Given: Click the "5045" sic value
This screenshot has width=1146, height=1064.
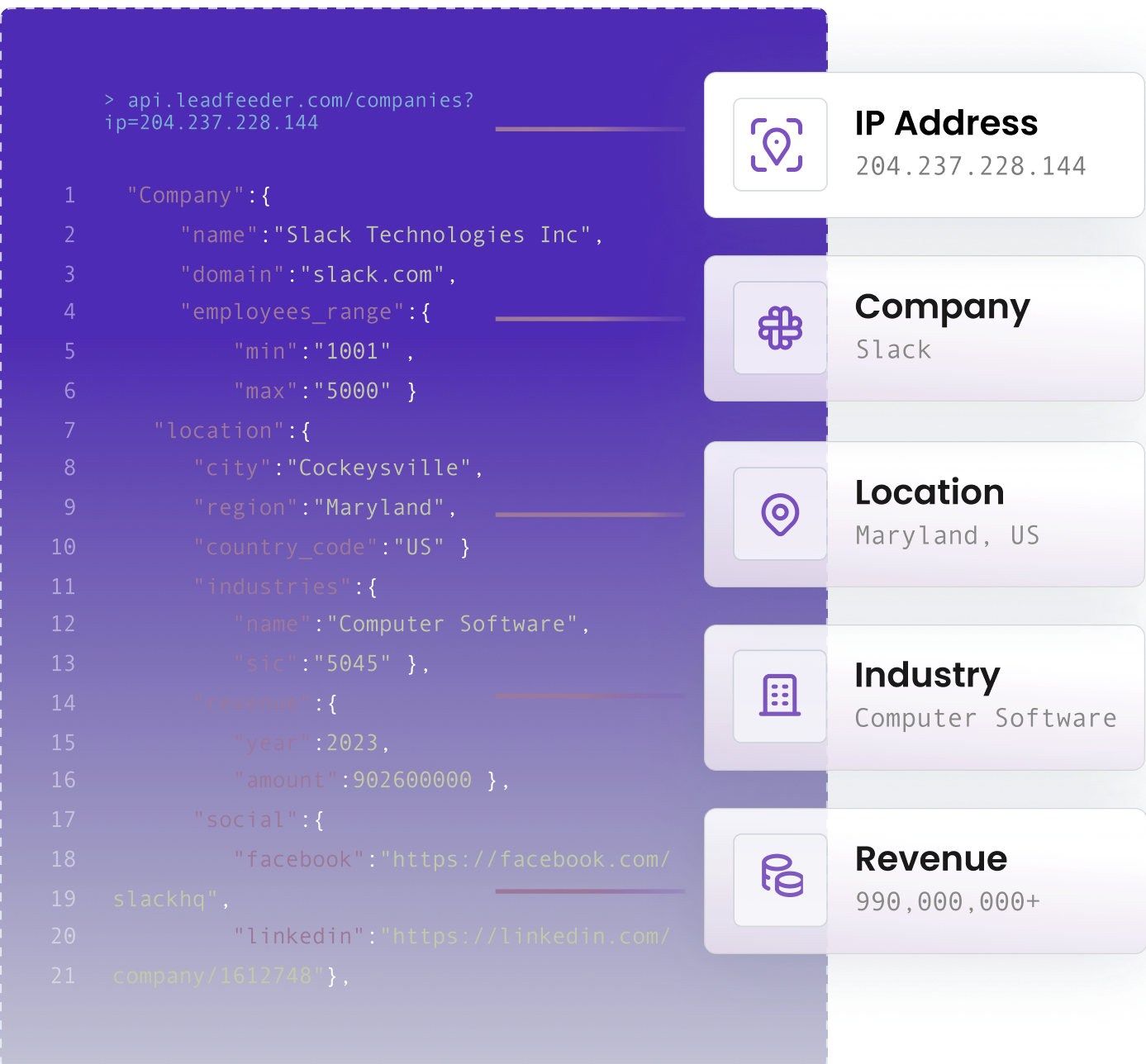Looking at the screenshot, I should click(353, 663).
